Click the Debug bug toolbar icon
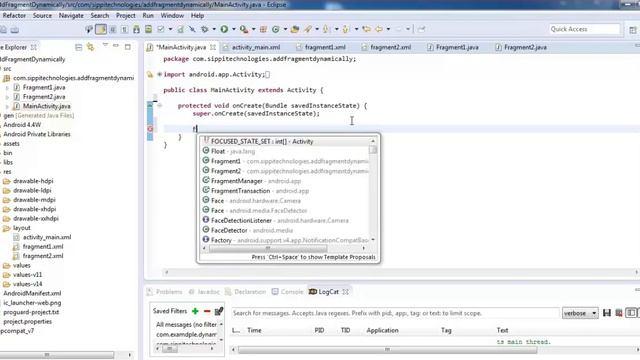 [x=204, y=29]
